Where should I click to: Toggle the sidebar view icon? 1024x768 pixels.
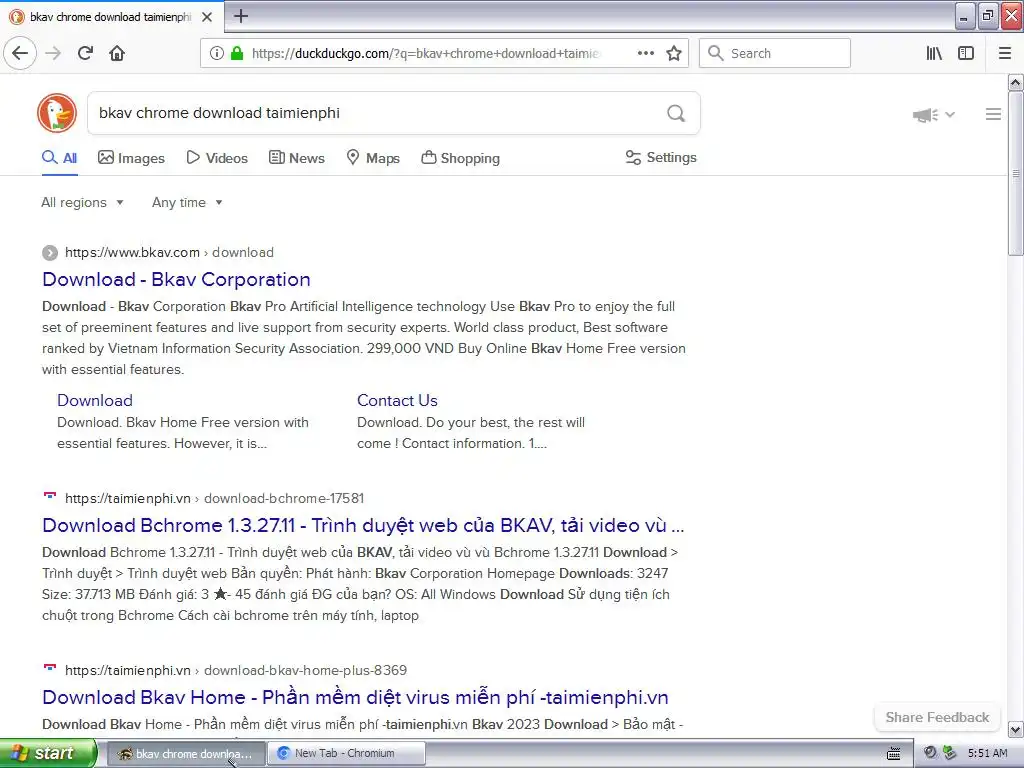pos(966,53)
